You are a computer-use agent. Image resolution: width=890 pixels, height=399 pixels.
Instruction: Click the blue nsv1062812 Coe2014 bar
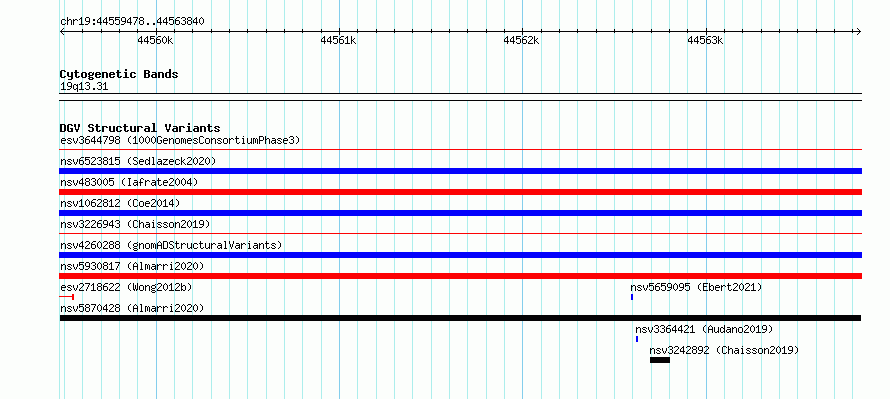461,213
